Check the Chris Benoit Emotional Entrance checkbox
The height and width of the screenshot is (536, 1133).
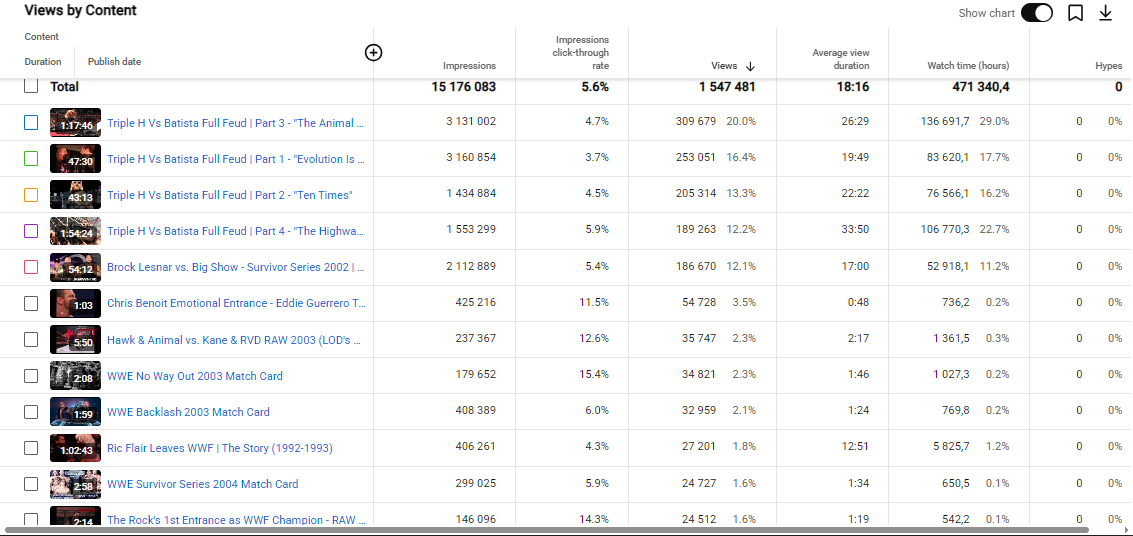31,303
